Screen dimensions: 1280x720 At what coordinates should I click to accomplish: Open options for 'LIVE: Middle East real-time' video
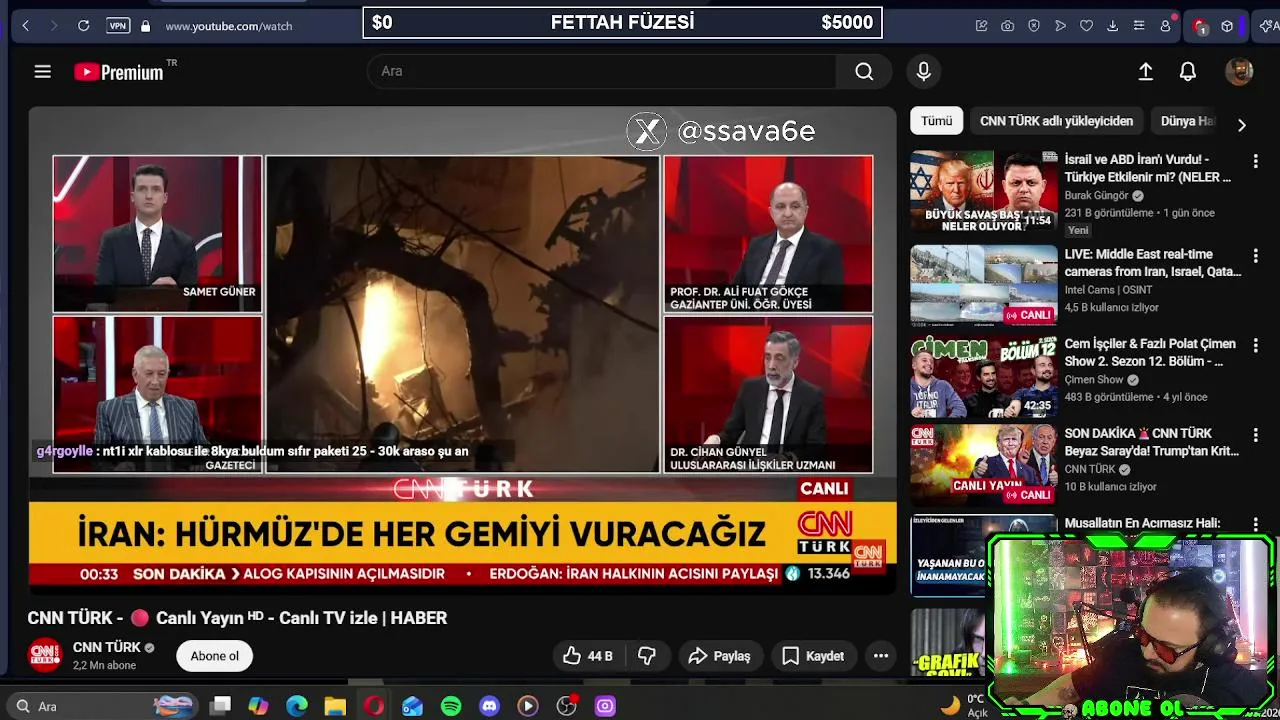(1255, 256)
